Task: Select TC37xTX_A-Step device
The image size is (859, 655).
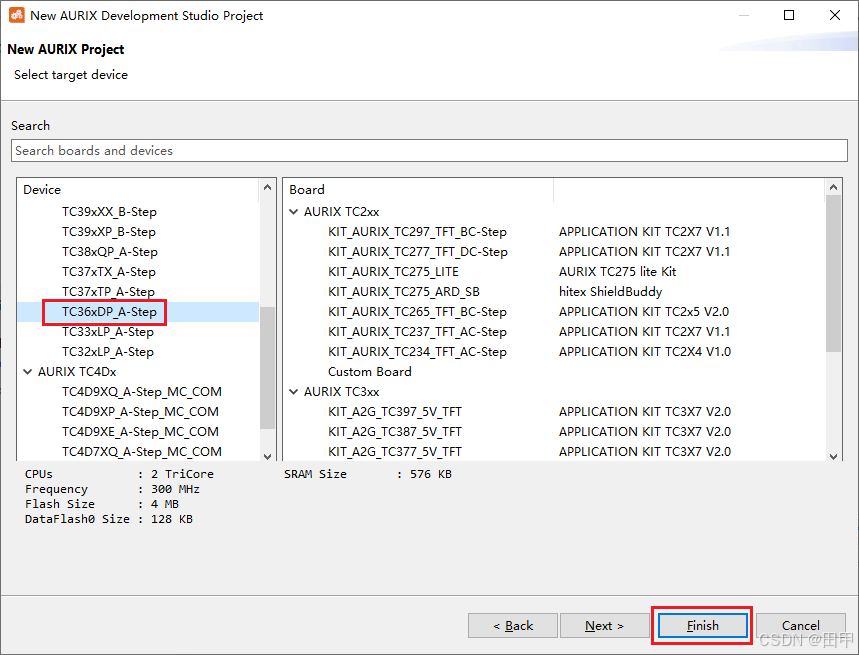Action: coord(108,272)
